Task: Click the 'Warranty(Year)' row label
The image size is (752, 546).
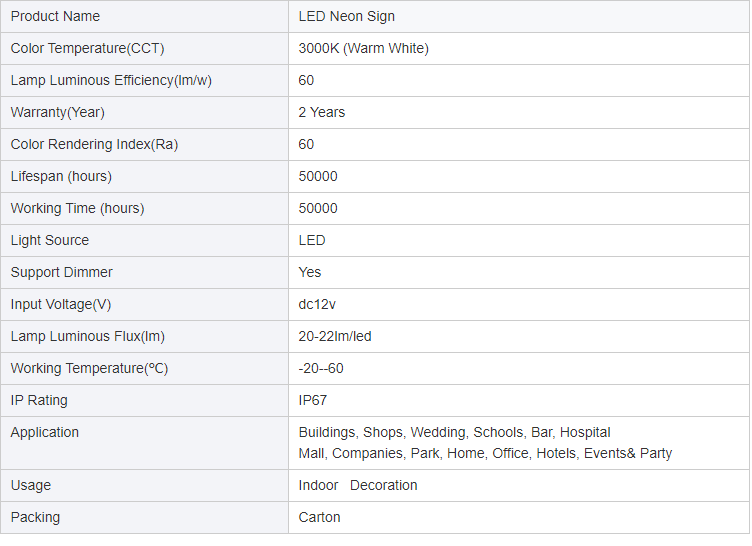Action: 58,112
